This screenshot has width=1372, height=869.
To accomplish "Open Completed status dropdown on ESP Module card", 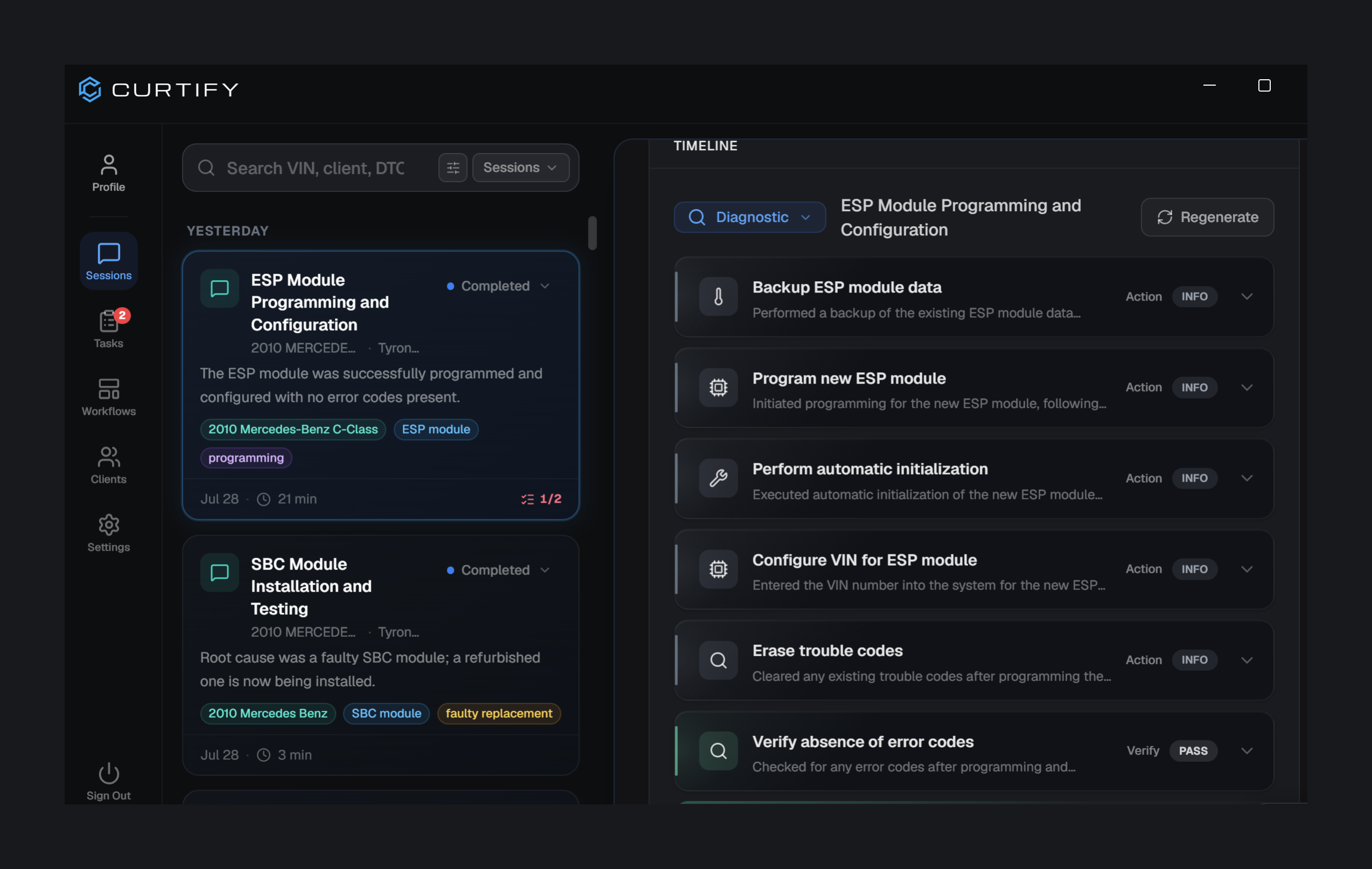I will point(499,286).
